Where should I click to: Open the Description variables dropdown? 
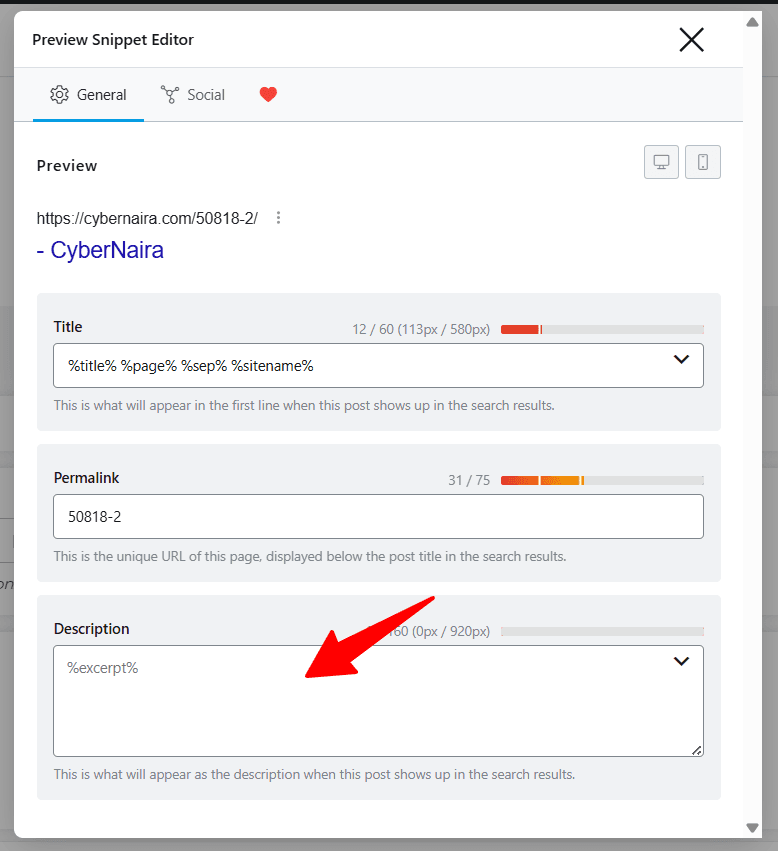coord(681,661)
